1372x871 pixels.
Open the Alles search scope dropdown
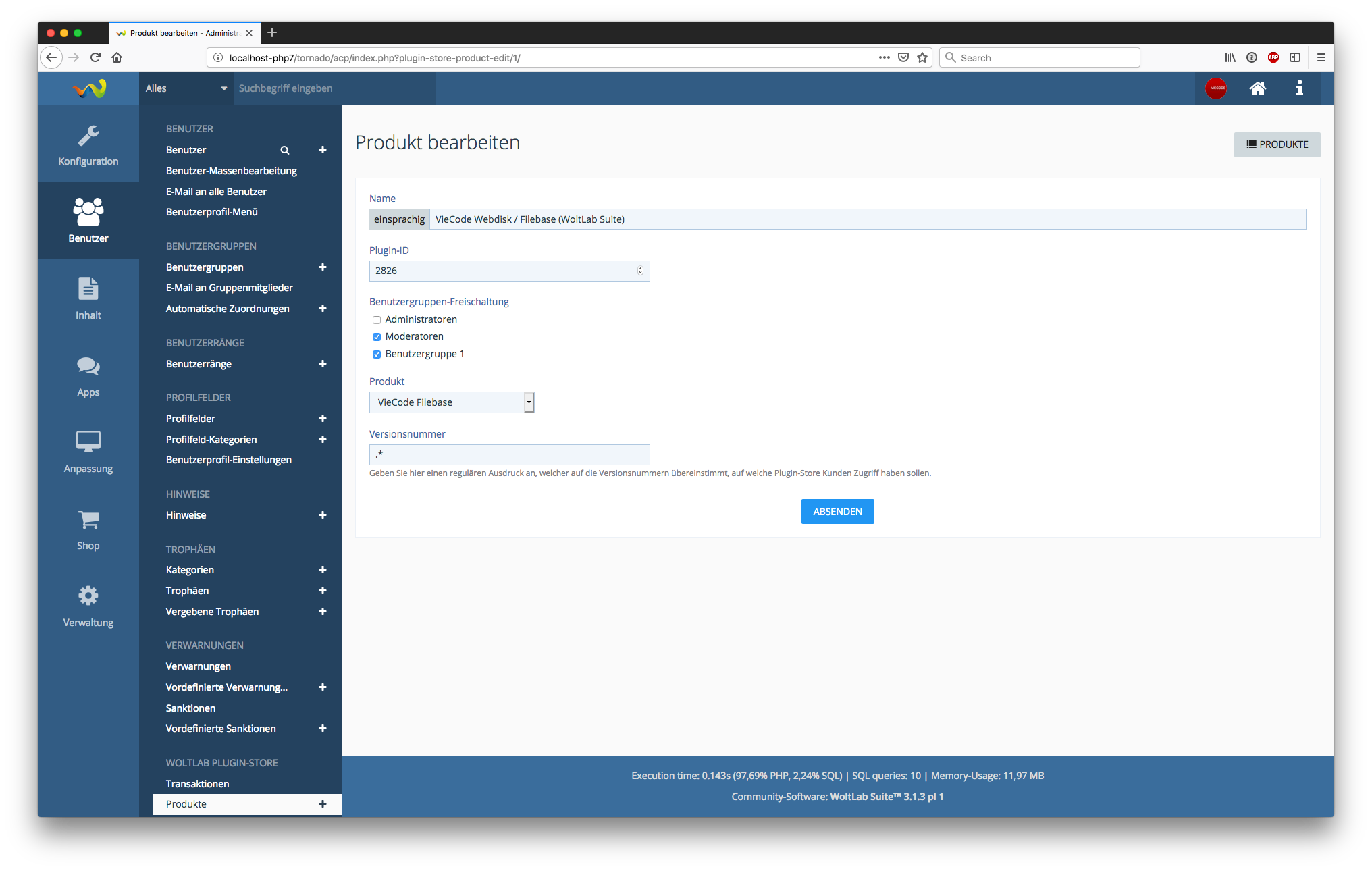point(186,88)
